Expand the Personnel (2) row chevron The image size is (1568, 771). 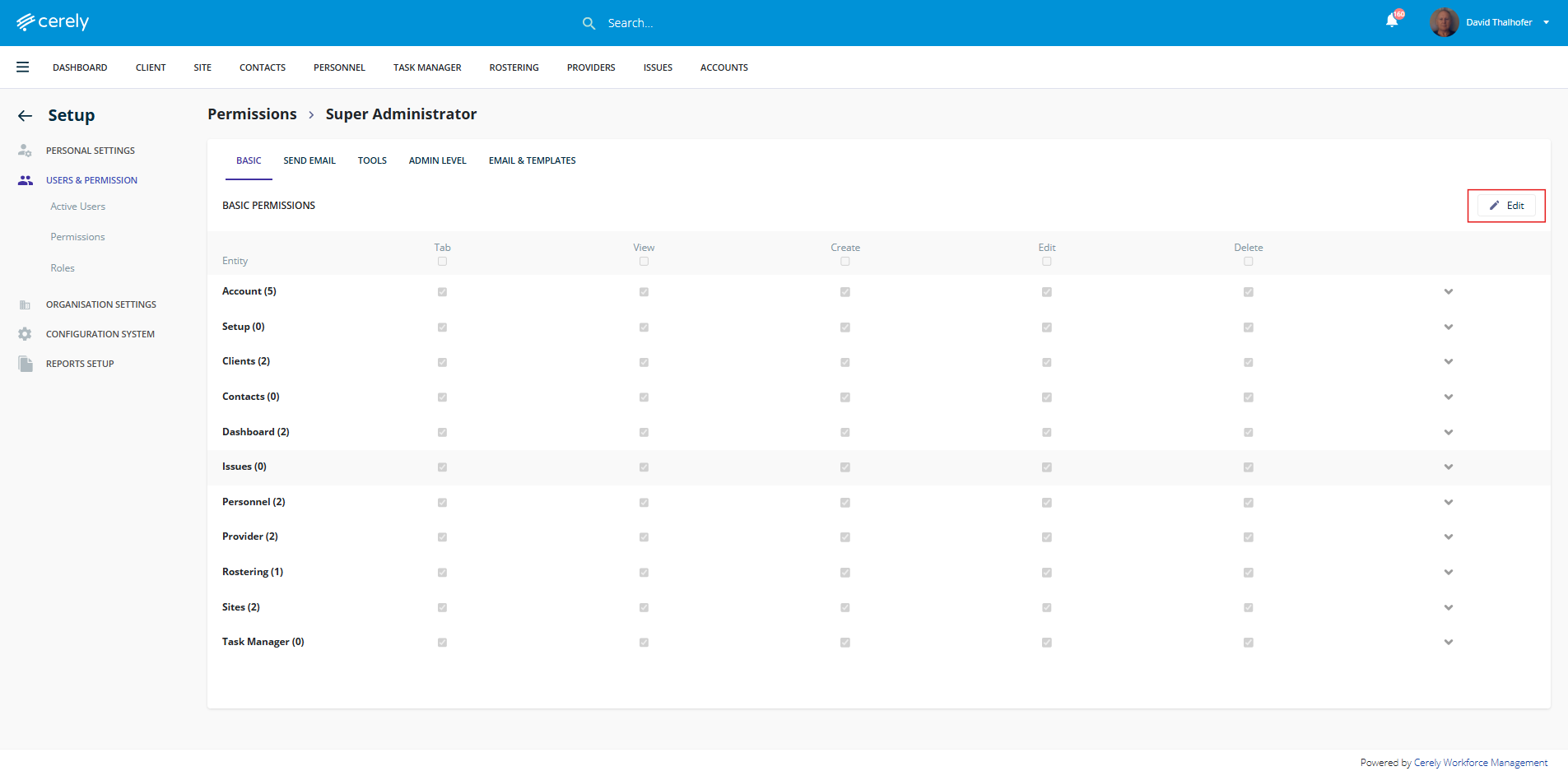[x=1448, y=502]
